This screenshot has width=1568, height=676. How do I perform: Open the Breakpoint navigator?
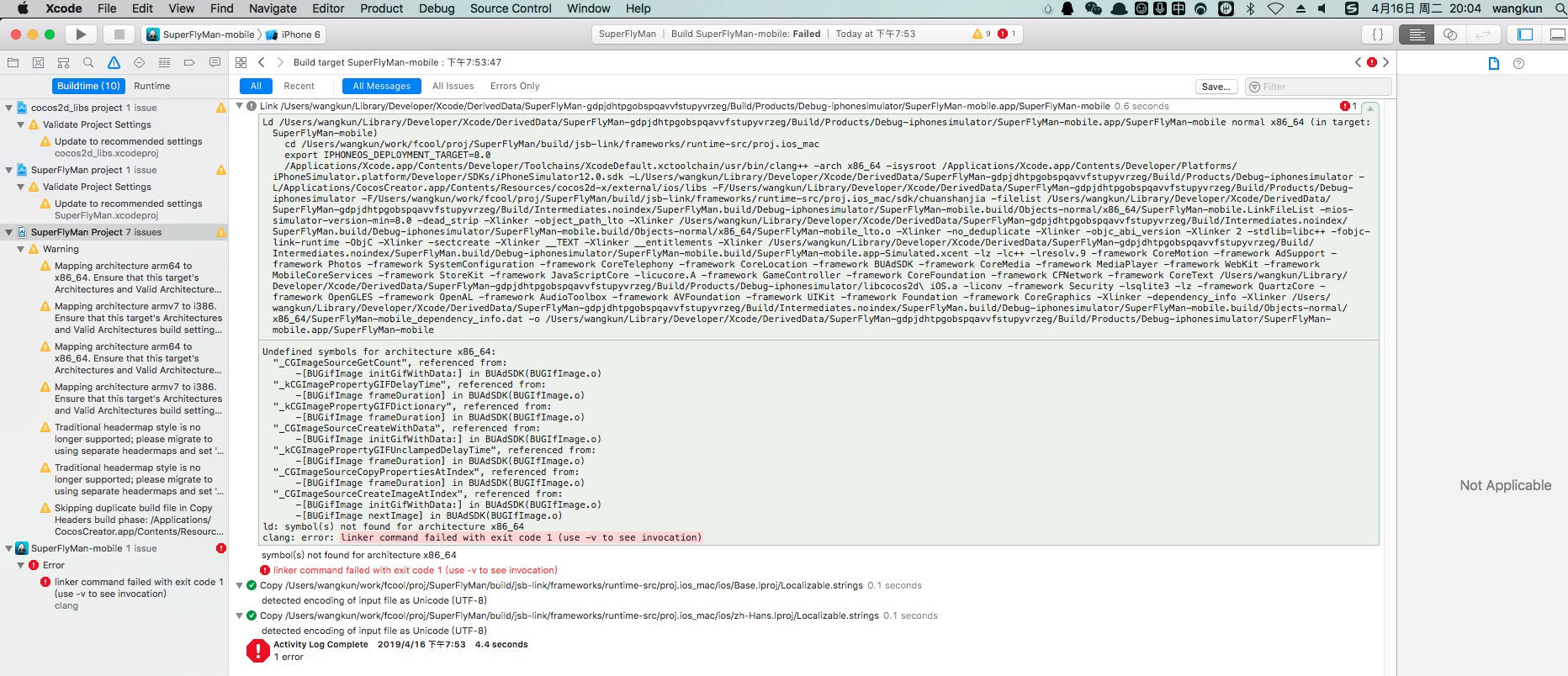click(x=189, y=62)
